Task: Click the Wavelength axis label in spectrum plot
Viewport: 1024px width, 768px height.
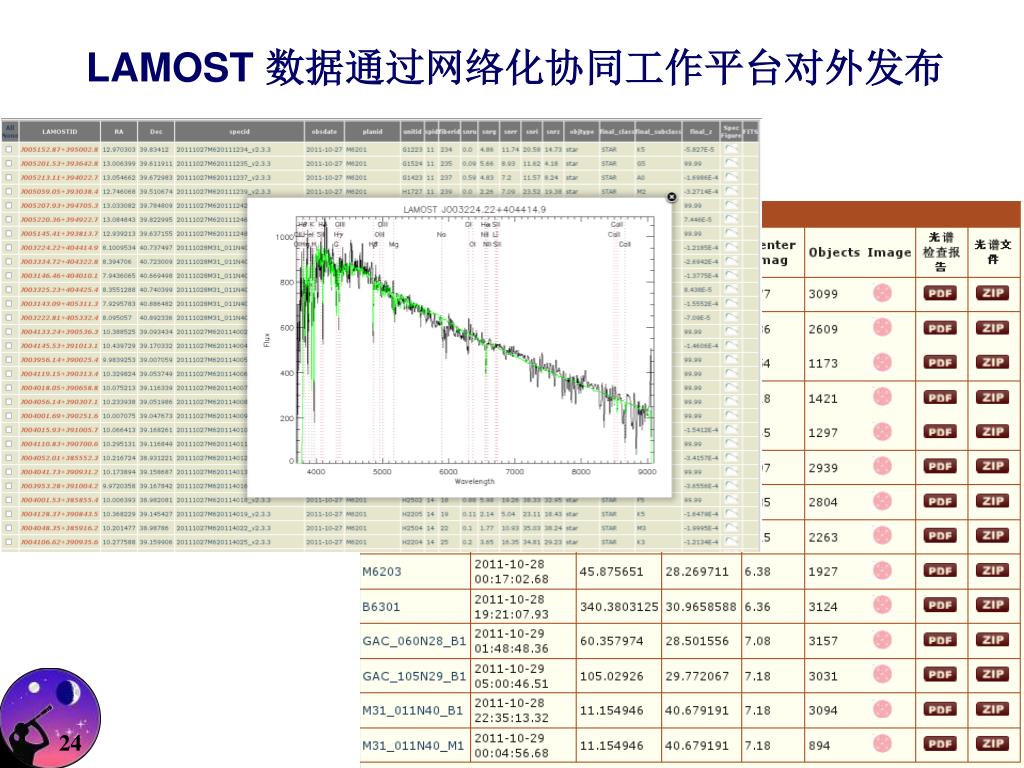Action: [x=474, y=481]
